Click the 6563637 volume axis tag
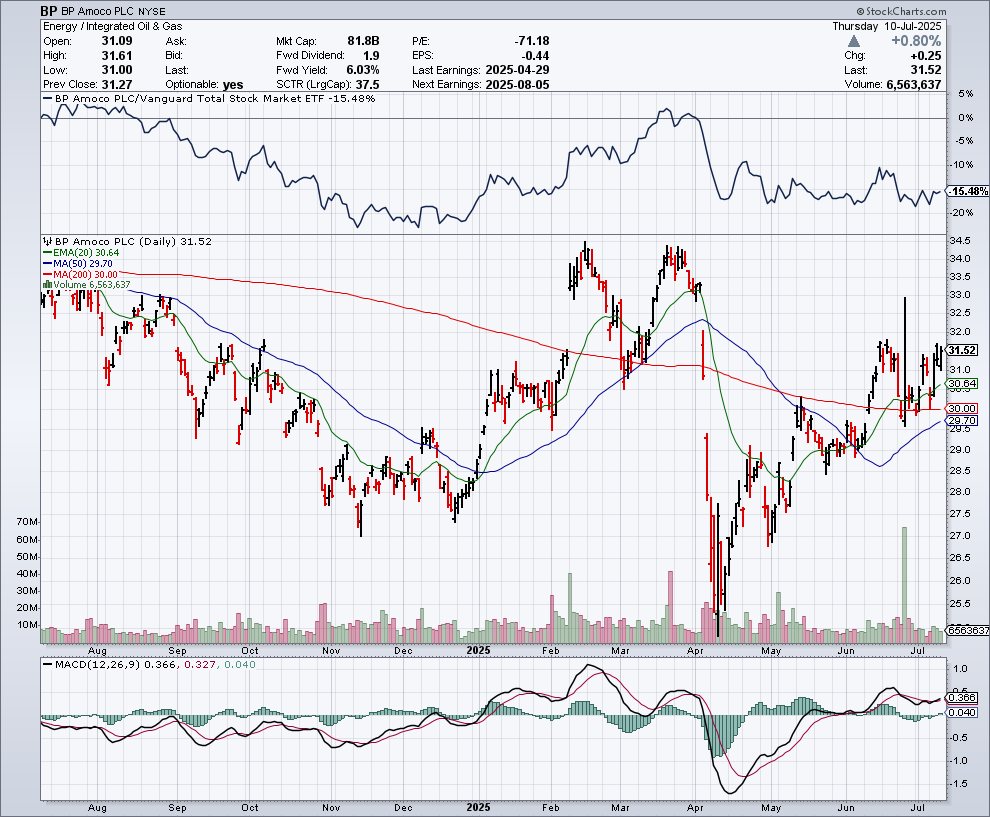Image resolution: width=990 pixels, height=817 pixels. pos(967,630)
